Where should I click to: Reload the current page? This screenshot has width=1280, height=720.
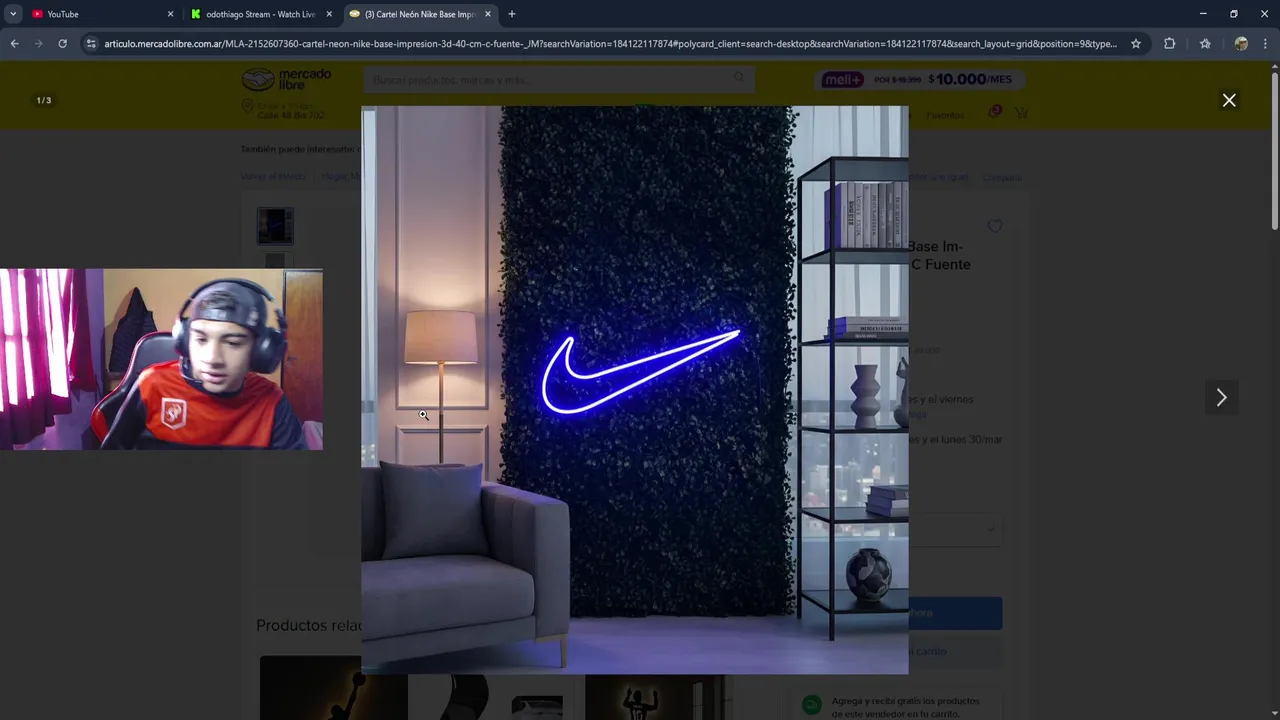62,44
